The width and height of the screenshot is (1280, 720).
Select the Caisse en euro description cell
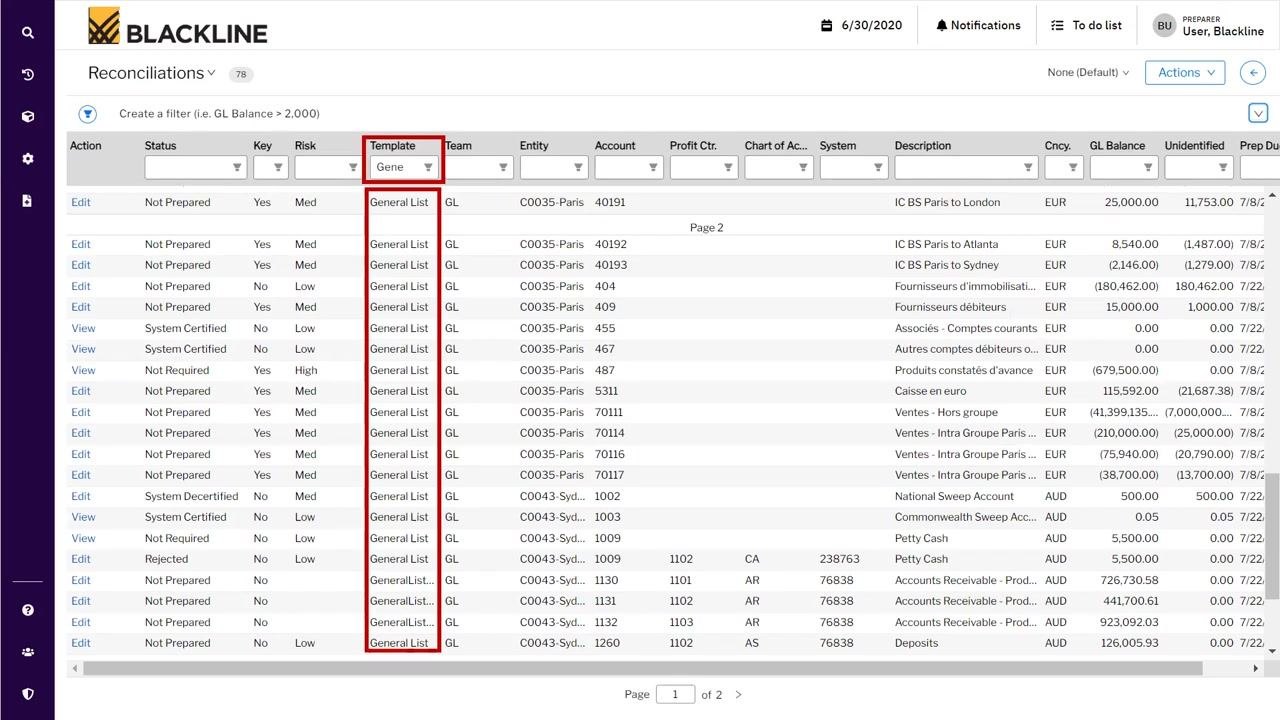click(931, 391)
